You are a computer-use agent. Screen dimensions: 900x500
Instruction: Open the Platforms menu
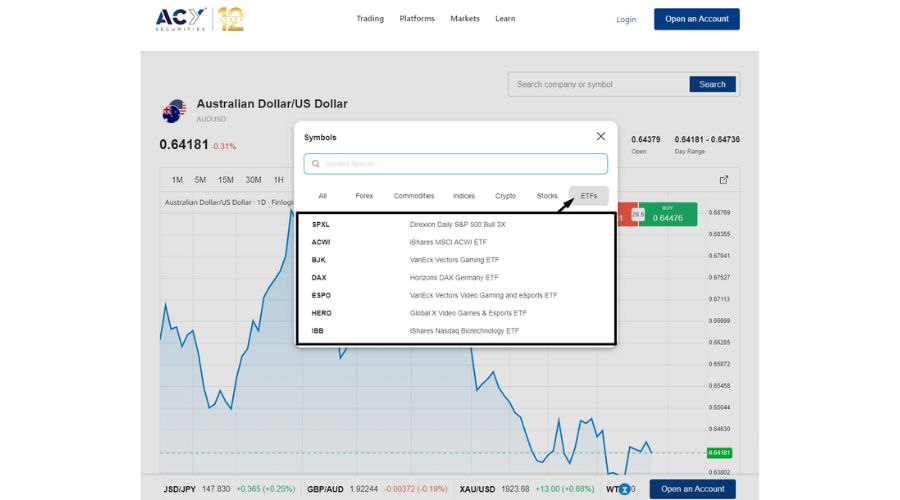pyautogui.click(x=417, y=19)
